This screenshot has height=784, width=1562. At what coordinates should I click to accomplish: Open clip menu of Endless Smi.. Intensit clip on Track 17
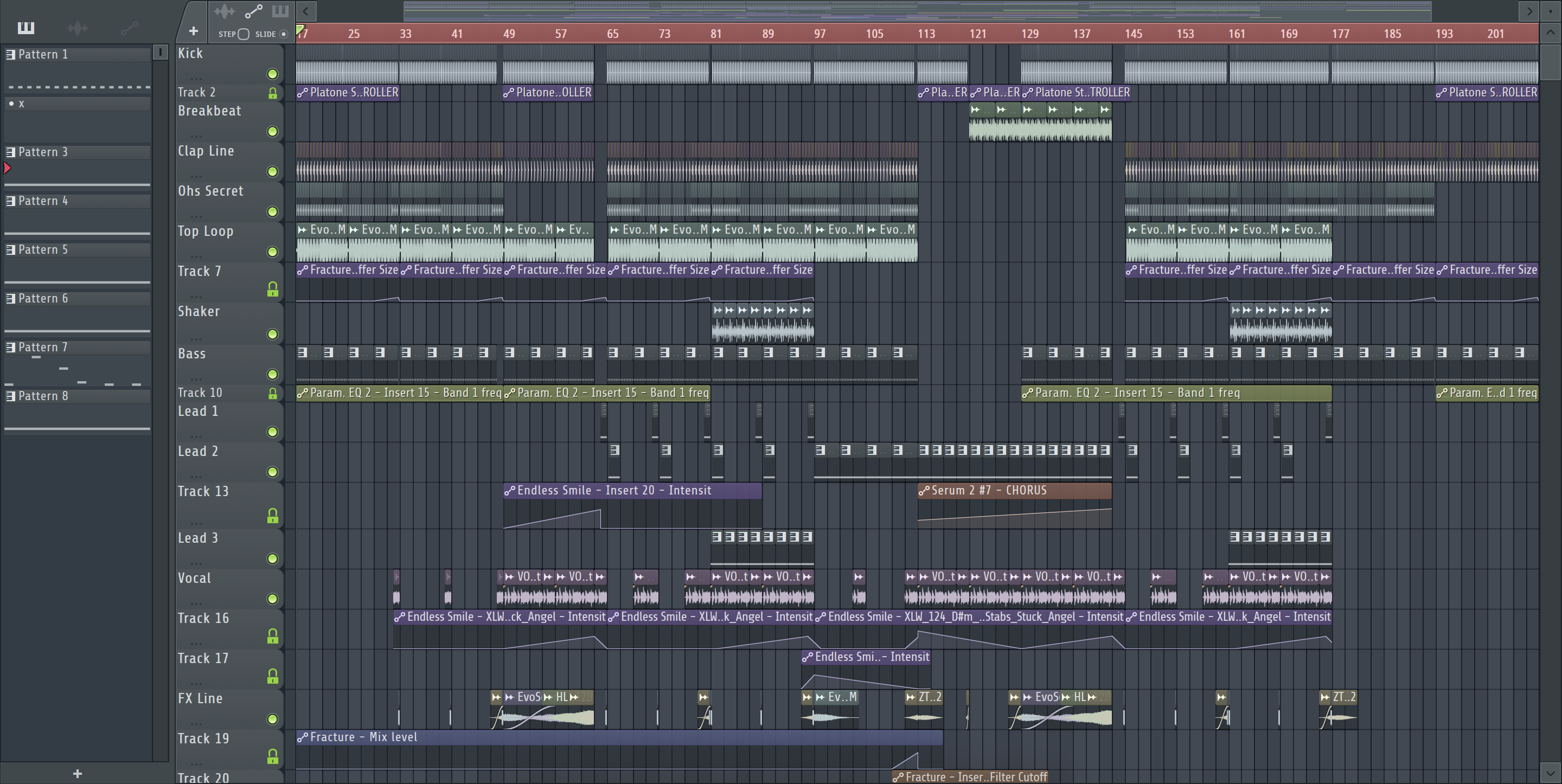808,657
